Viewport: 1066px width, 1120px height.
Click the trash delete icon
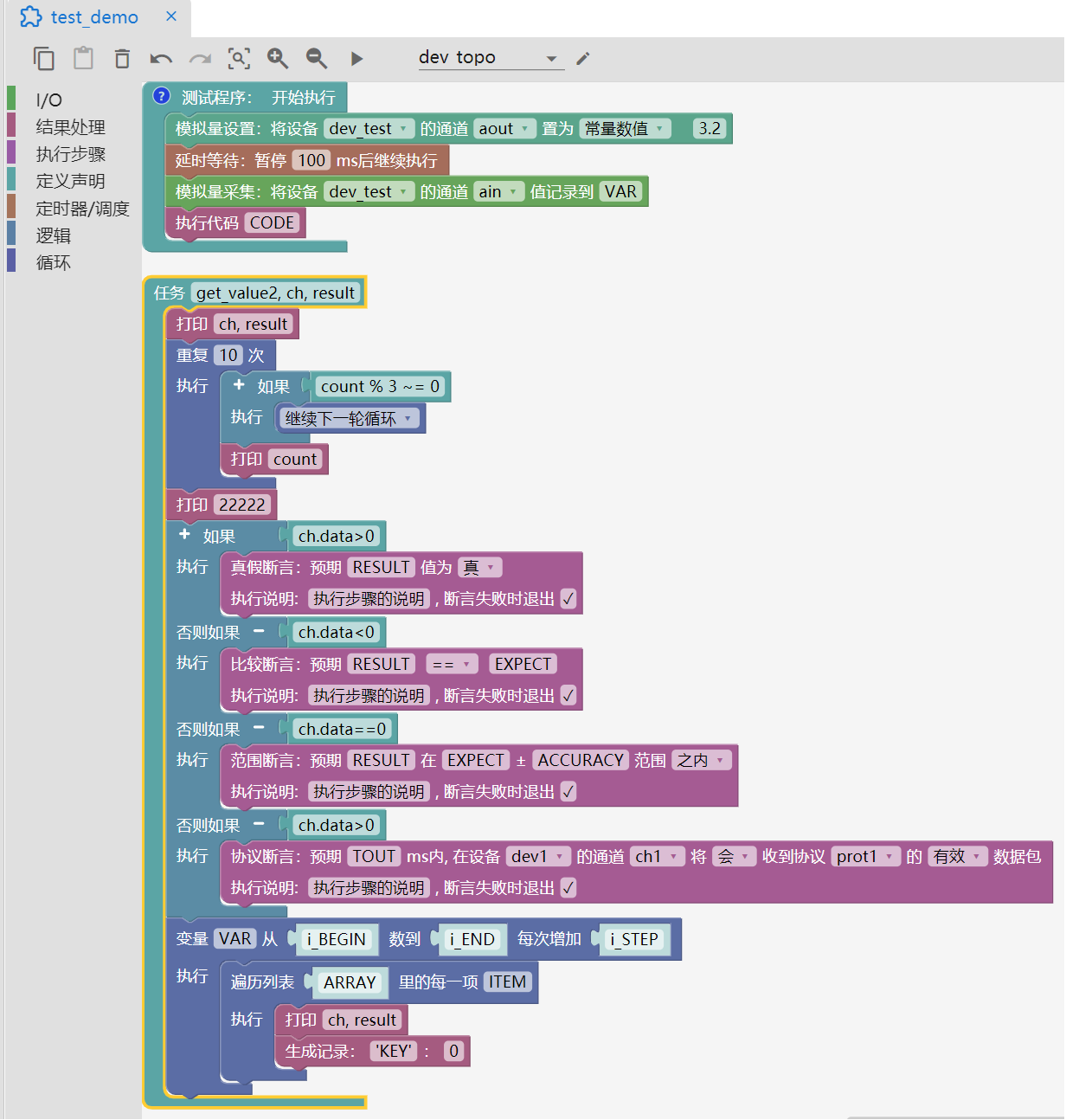pos(122,58)
